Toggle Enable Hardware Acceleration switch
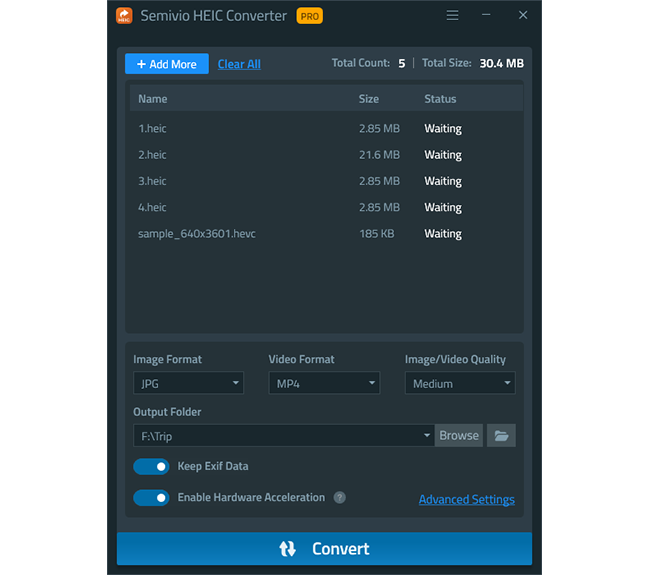 click(x=151, y=497)
